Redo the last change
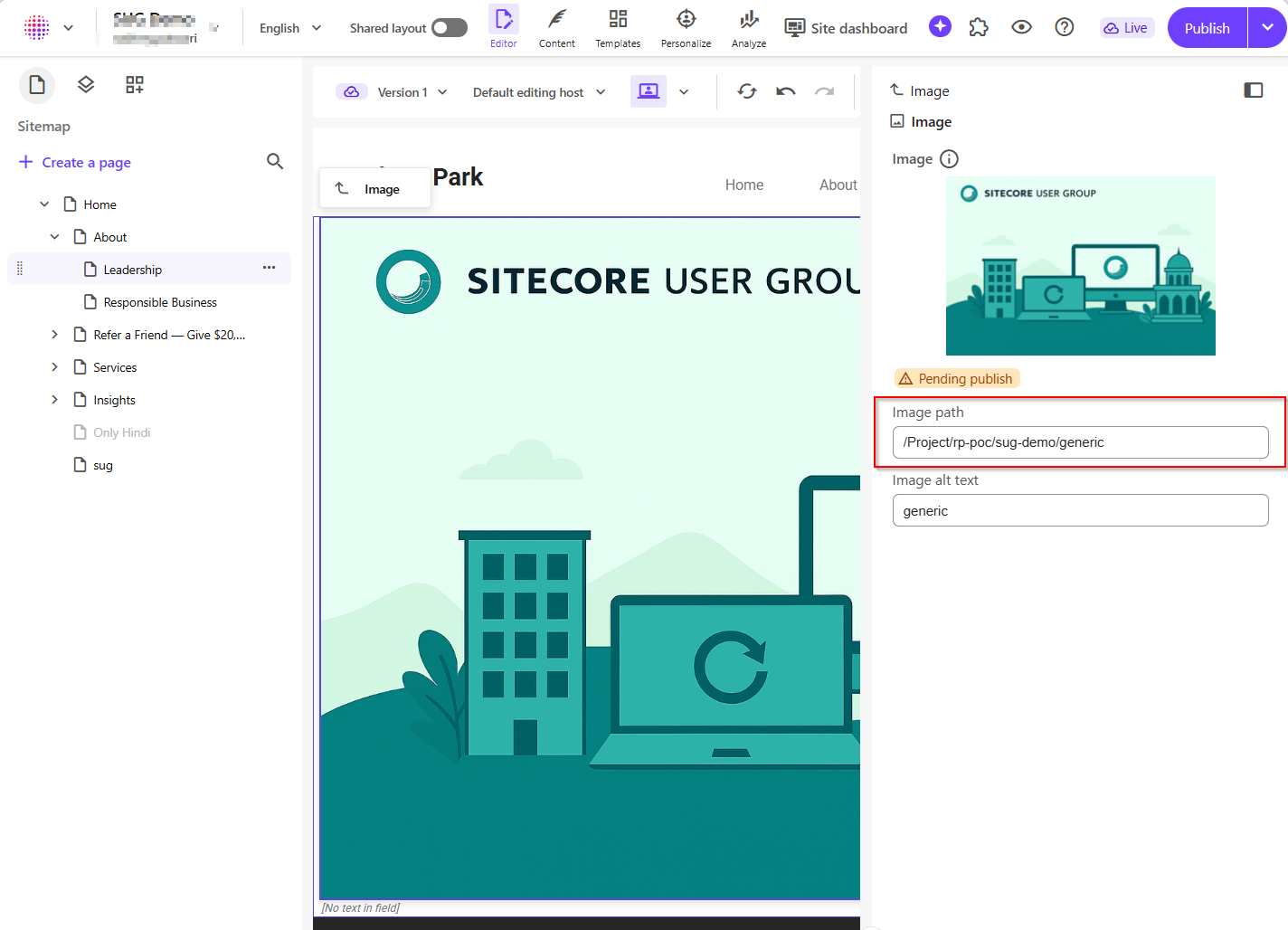Screen dimensions: 1288x930 click(825, 91)
